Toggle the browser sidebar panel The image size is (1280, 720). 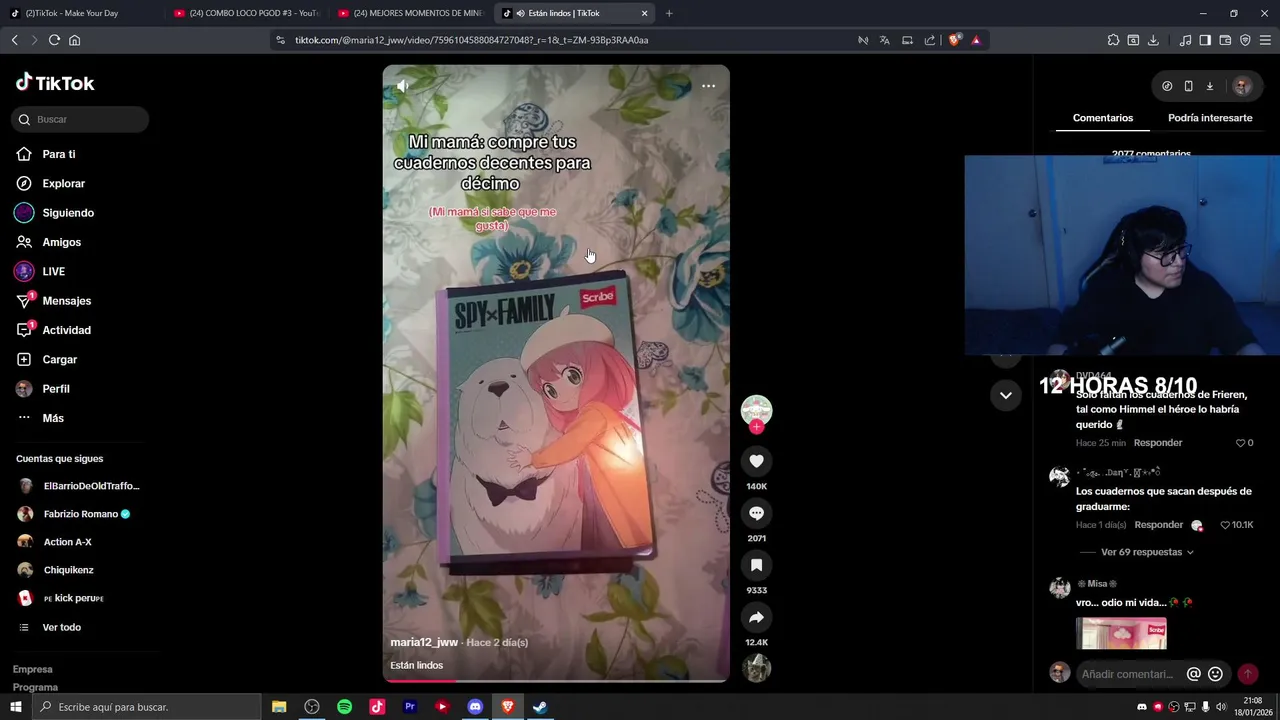1205,40
